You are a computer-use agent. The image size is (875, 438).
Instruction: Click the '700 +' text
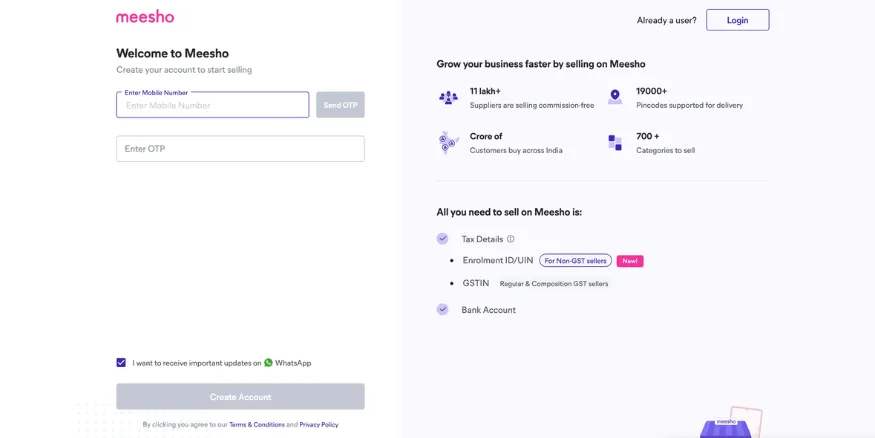click(647, 136)
